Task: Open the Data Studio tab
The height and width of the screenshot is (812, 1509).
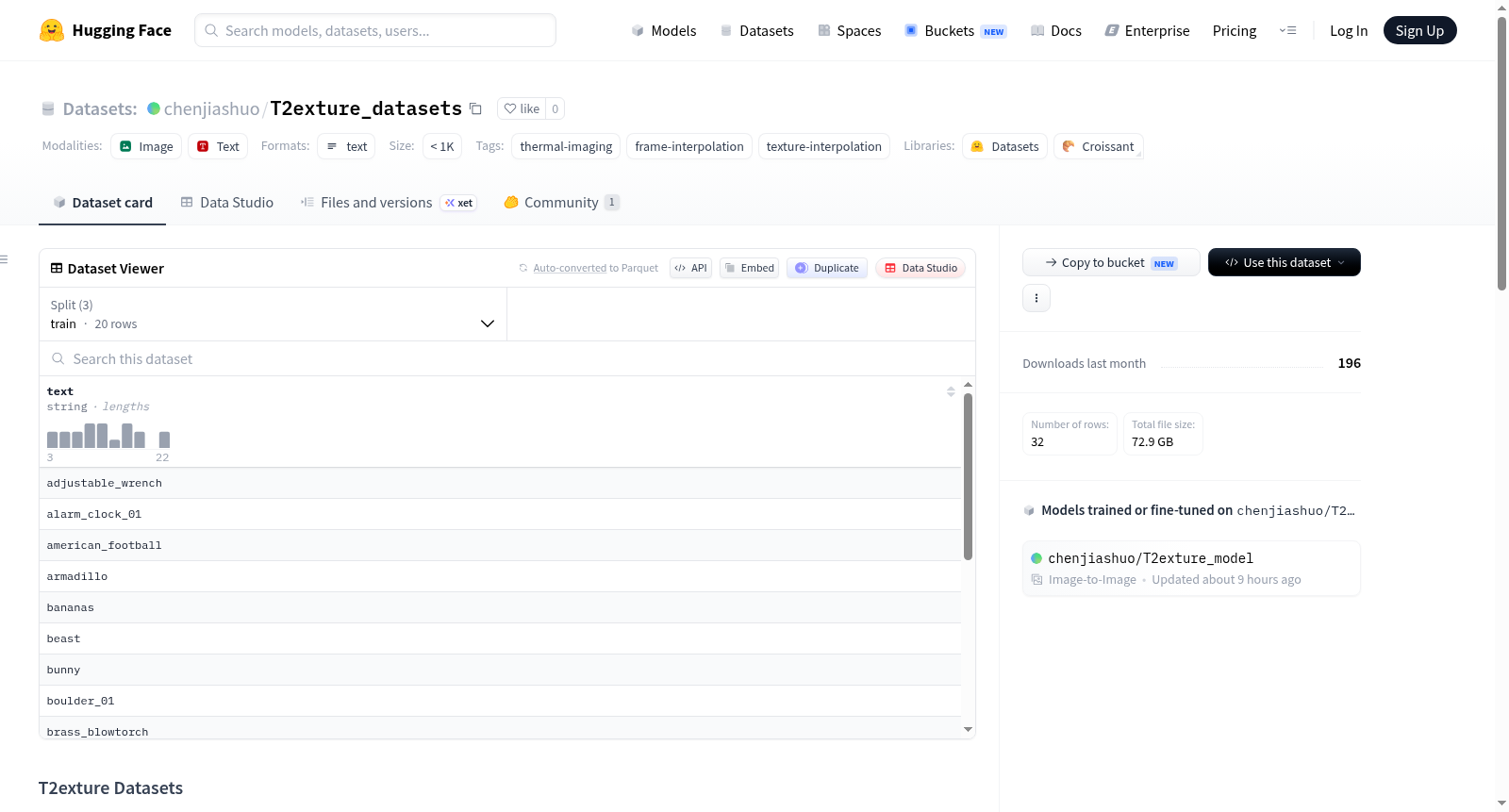Action: (227, 203)
